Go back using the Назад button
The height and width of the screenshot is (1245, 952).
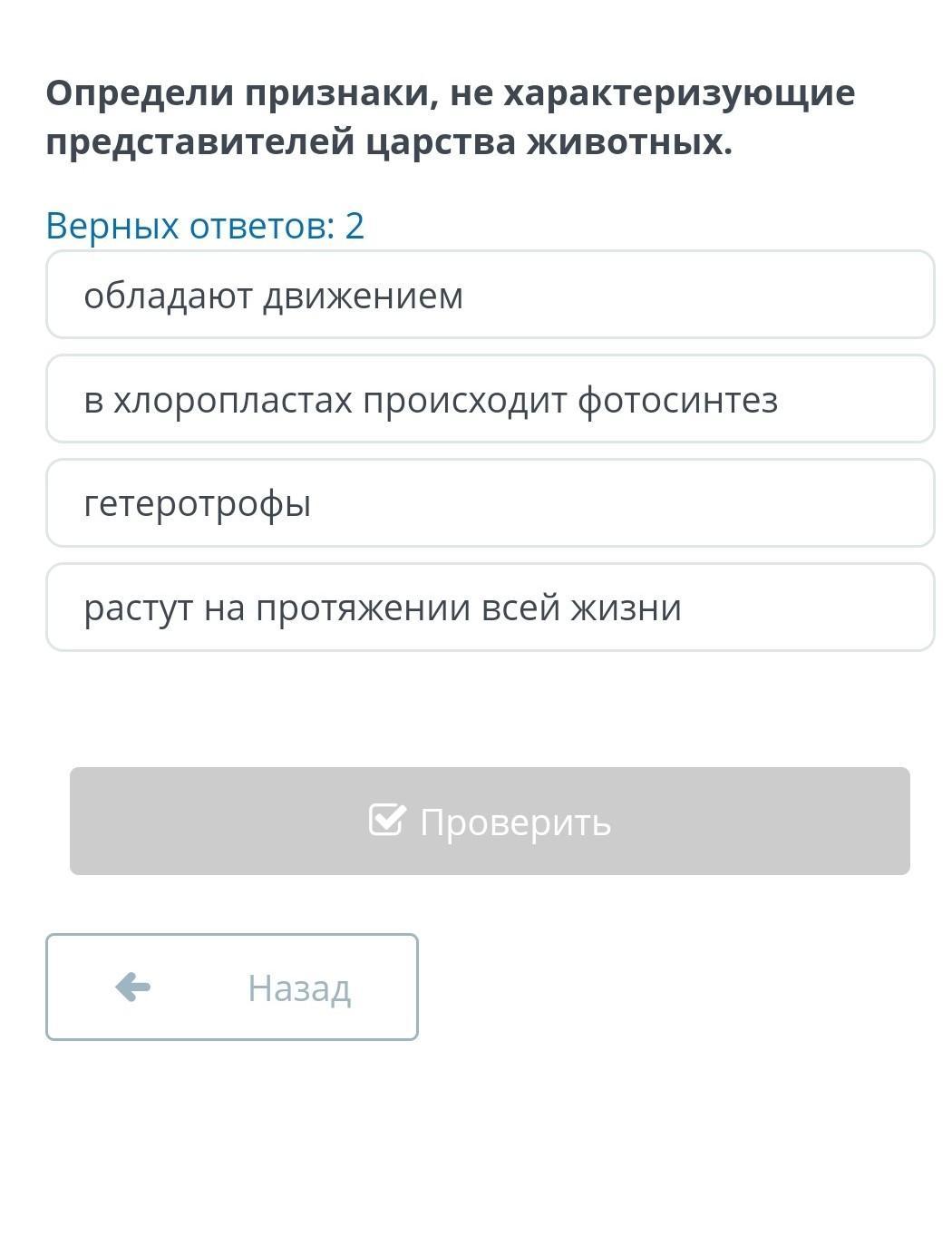point(232,987)
